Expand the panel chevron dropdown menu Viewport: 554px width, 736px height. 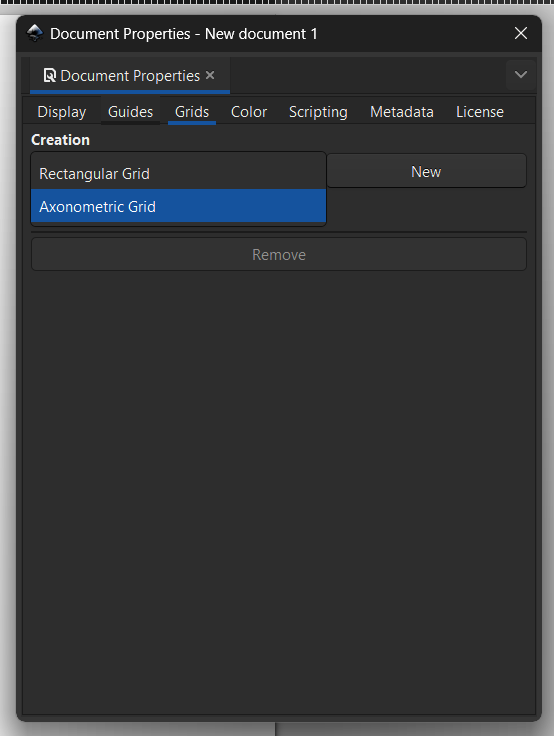pos(521,75)
